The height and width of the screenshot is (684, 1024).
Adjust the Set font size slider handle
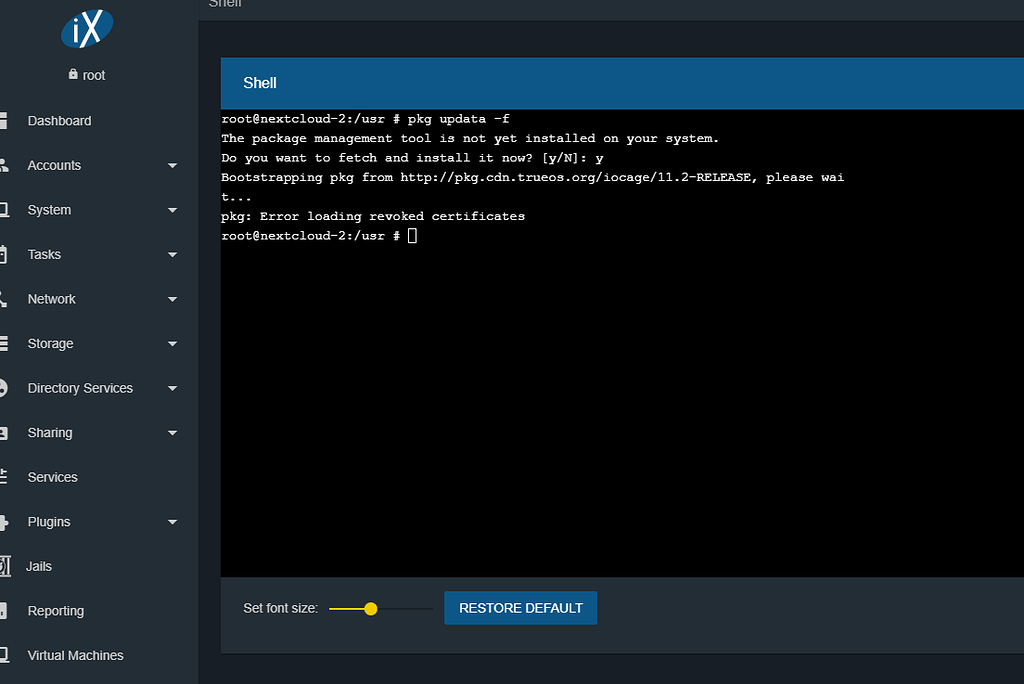click(371, 608)
